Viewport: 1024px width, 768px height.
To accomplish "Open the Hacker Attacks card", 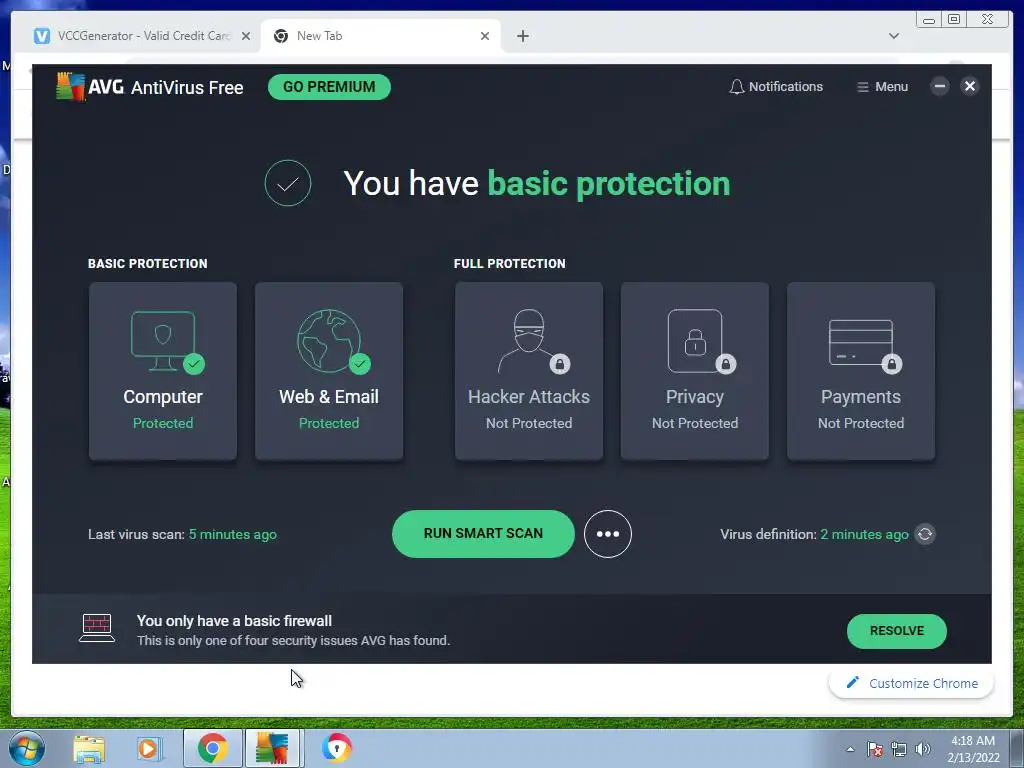I will coord(529,371).
